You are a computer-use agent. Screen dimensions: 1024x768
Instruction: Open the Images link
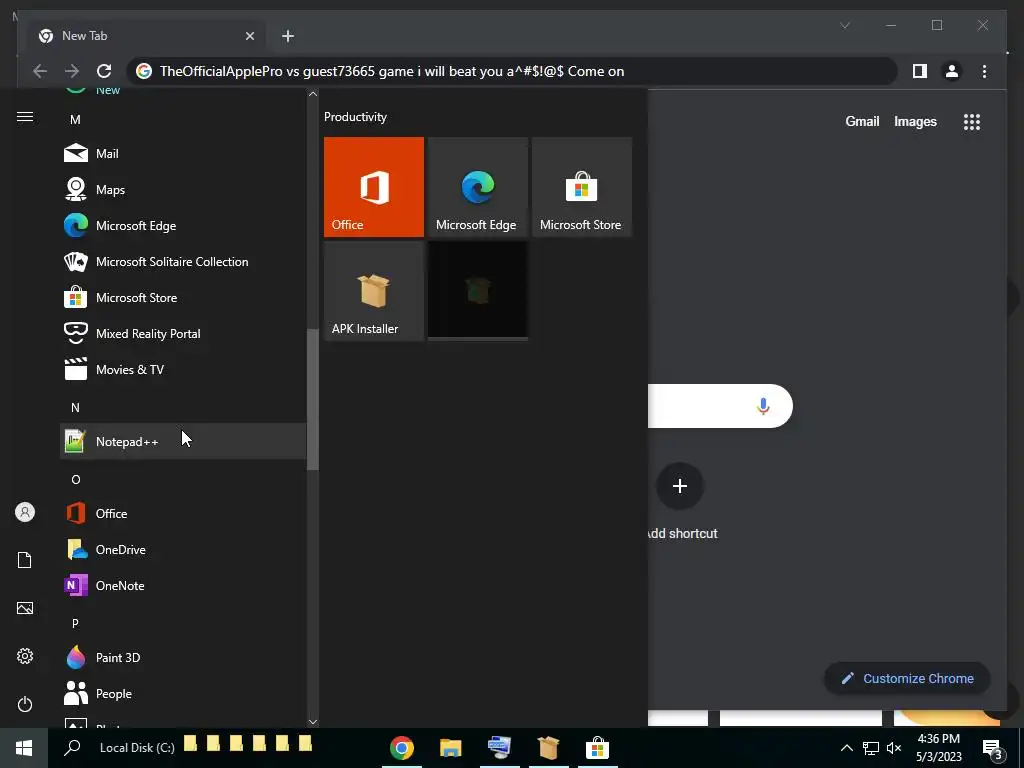pos(915,121)
